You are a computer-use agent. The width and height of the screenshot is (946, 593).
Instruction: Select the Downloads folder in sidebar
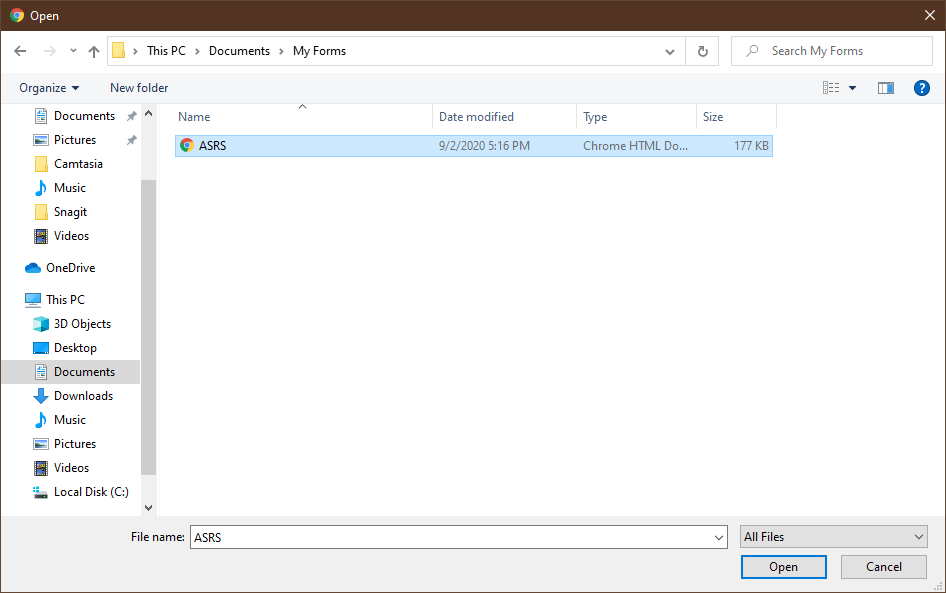tap(83, 396)
